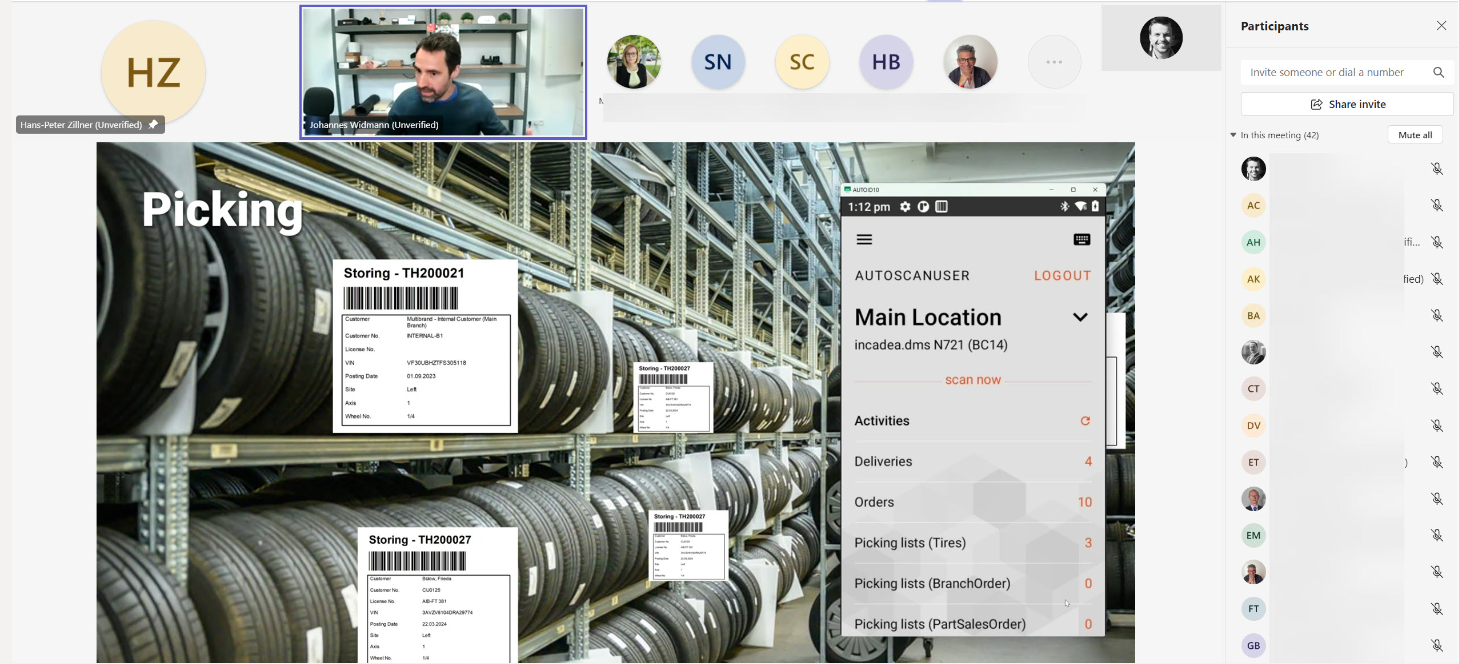Click the Mute all button
Screen dimensions: 1459x664
[1415, 135]
